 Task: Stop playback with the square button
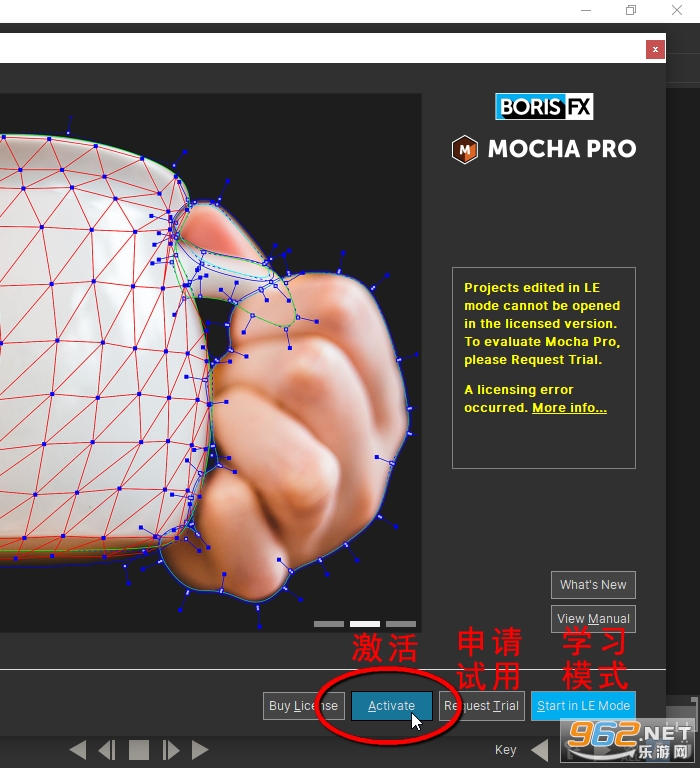[x=139, y=750]
